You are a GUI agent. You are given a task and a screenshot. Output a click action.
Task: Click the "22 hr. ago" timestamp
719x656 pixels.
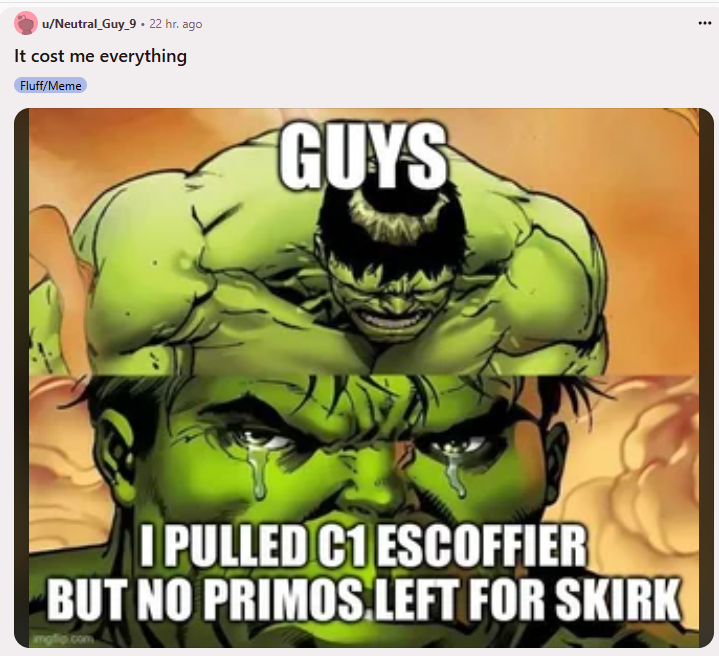tap(176, 24)
